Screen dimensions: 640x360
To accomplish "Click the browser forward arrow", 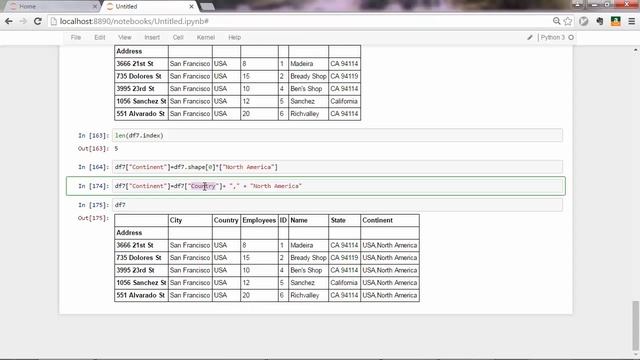I will (23, 21).
